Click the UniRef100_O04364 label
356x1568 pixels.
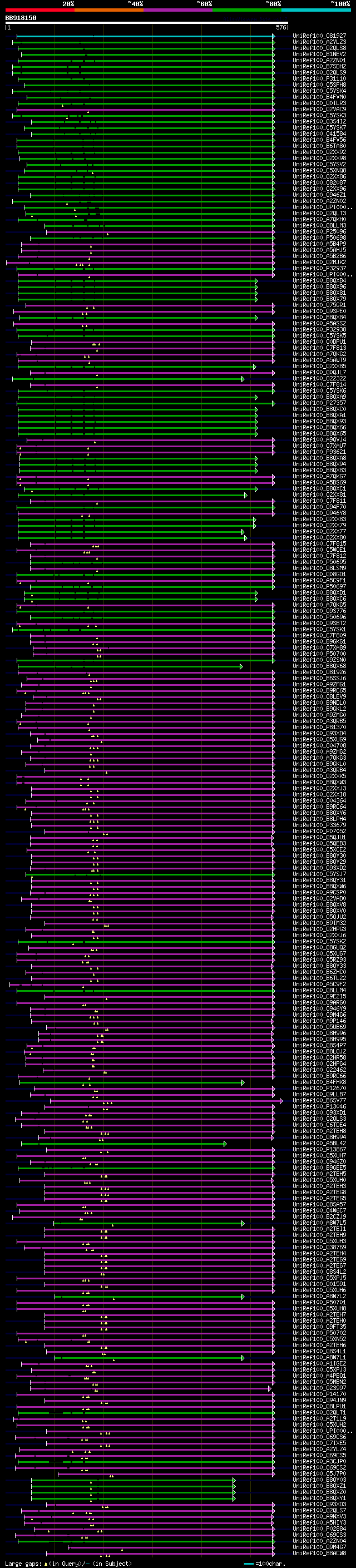coord(319,800)
